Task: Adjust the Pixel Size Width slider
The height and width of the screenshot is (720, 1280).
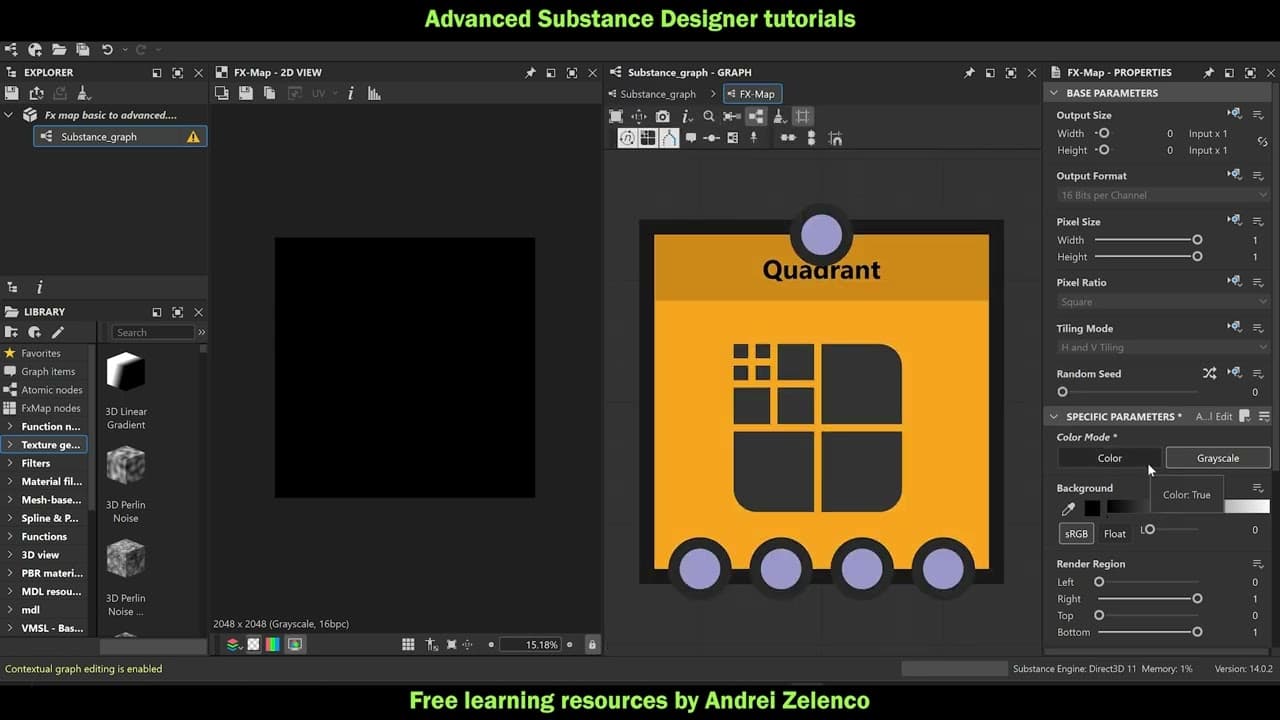Action: coord(1147,240)
